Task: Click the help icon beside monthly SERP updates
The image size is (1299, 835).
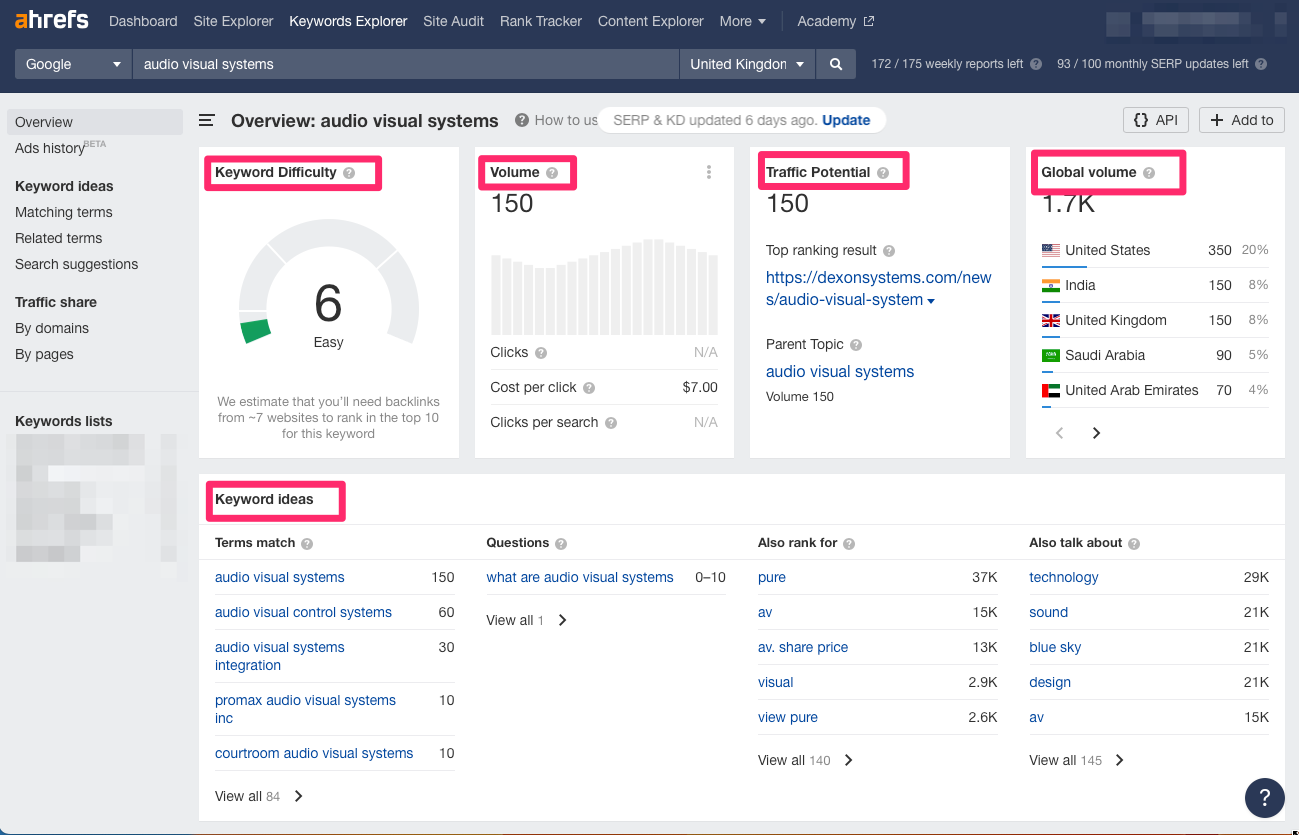Action: click(1261, 64)
